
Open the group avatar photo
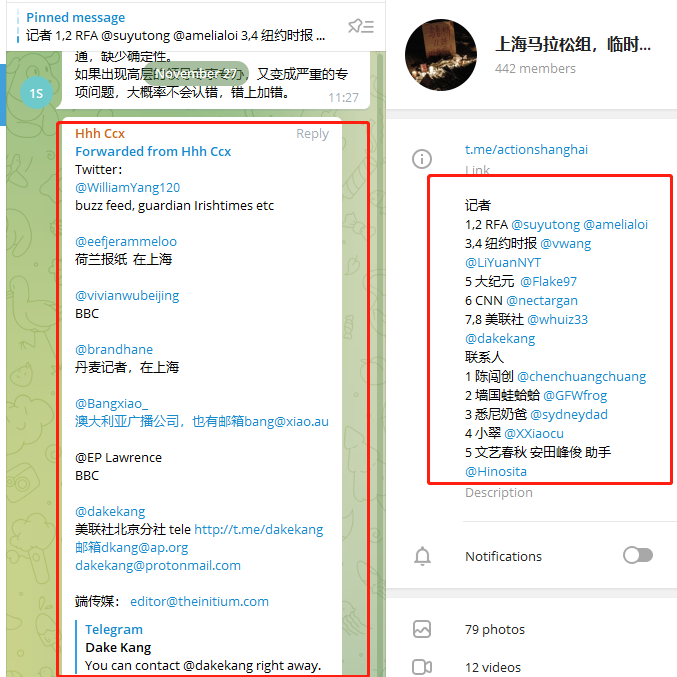(441, 55)
